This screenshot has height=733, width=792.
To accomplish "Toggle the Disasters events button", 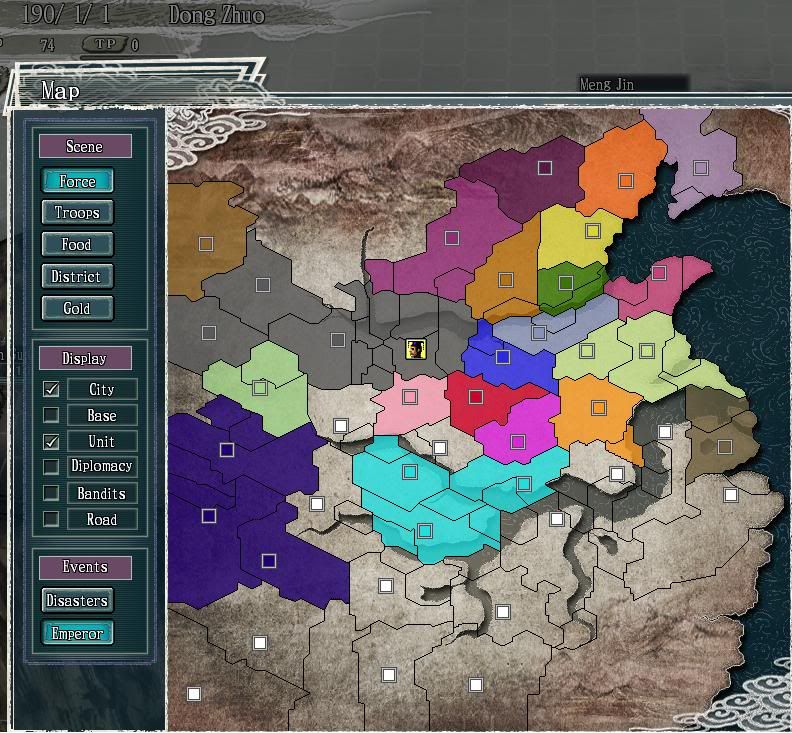I will (x=77, y=600).
